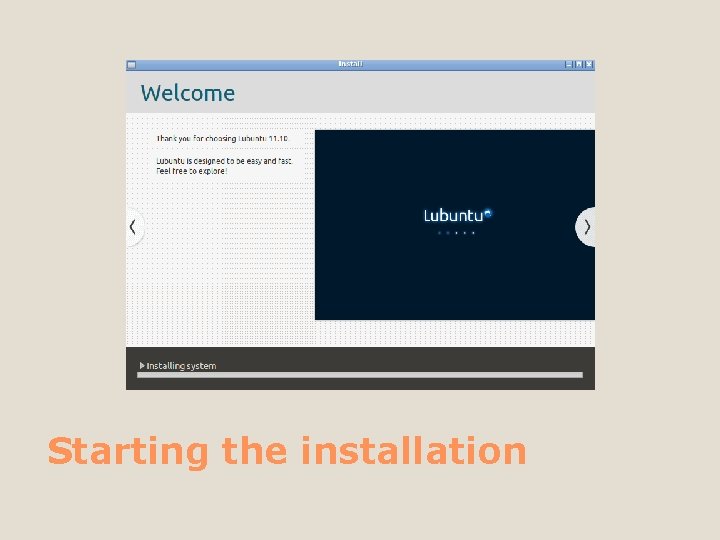Go to the next slideshow slide
The image size is (720, 540).
586,227
